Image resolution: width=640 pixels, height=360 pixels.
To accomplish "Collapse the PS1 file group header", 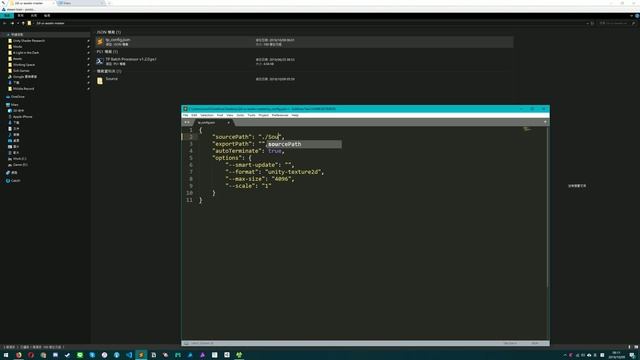I will [107, 52].
